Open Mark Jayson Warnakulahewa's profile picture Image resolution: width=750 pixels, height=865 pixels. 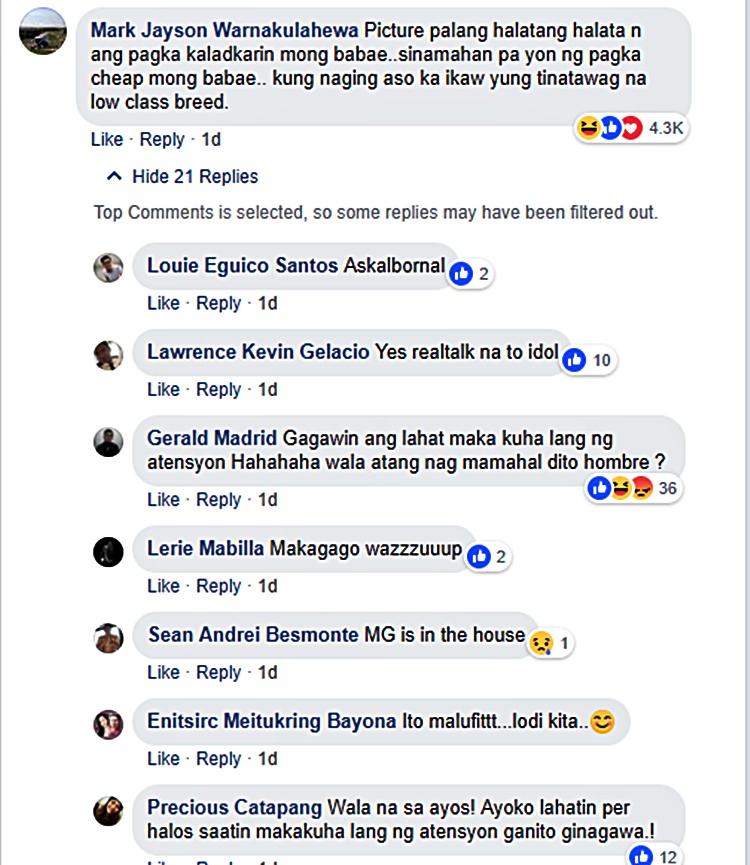click(43, 31)
